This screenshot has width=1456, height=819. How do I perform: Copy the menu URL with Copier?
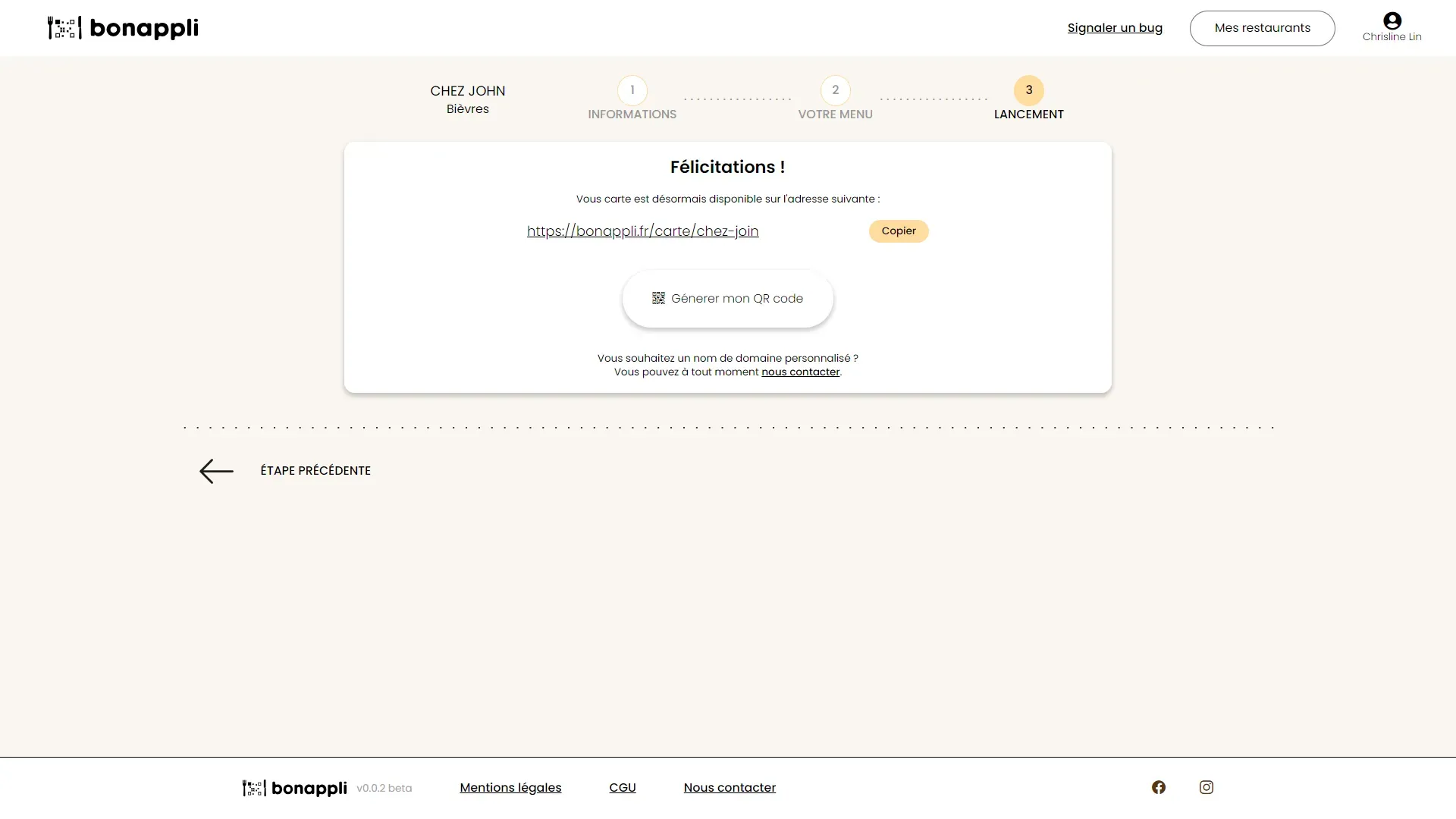[x=898, y=231]
